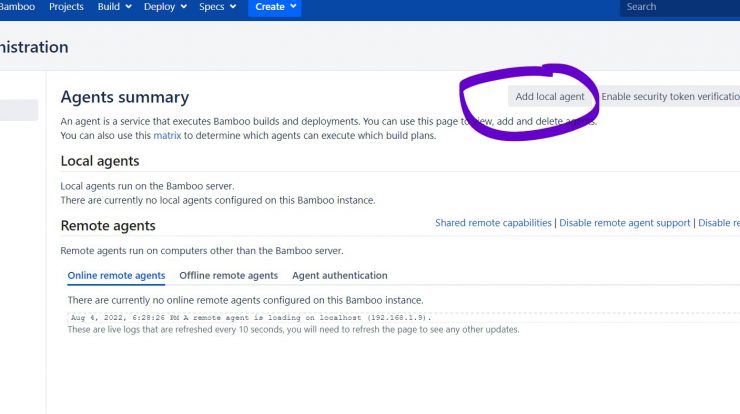Click the Add local agent button
The image size is (740, 414).
coord(550,97)
